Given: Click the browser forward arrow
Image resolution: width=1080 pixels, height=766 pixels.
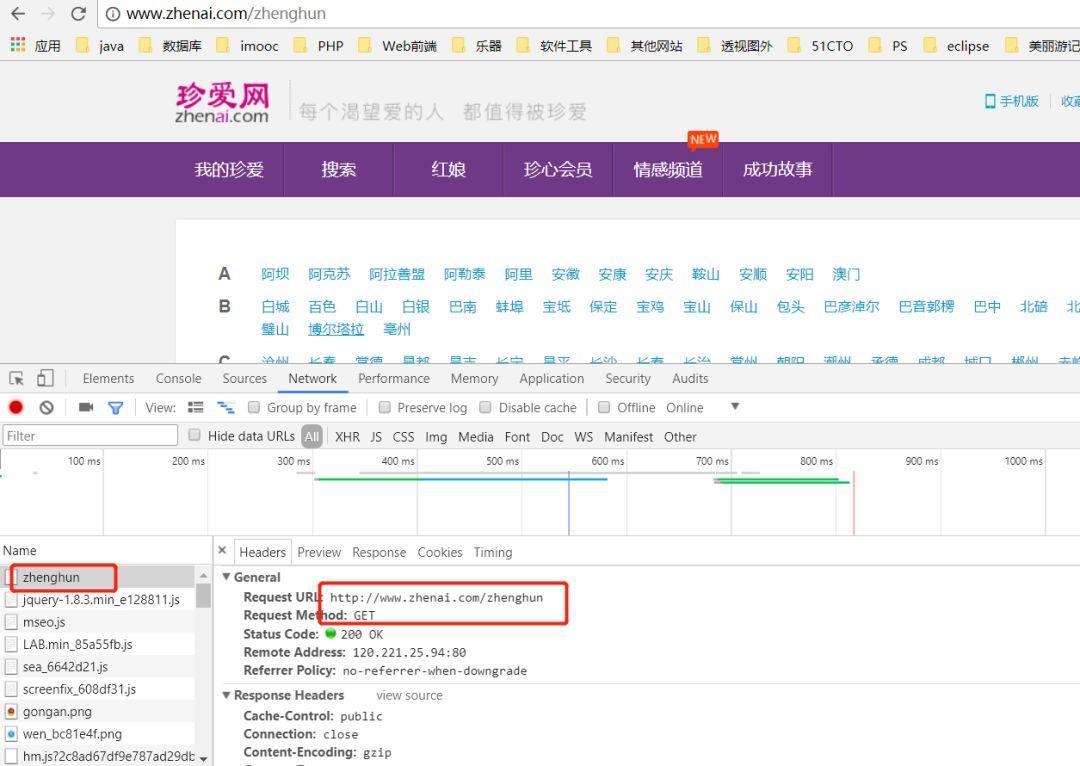Looking at the screenshot, I should (48, 14).
